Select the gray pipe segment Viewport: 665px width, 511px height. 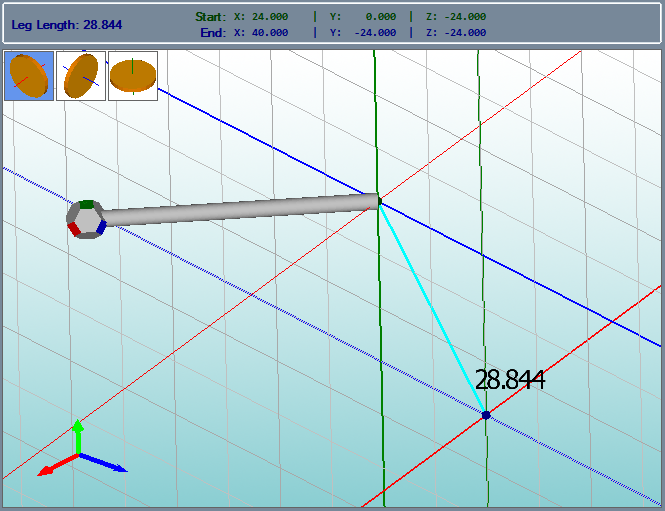[x=242, y=209]
